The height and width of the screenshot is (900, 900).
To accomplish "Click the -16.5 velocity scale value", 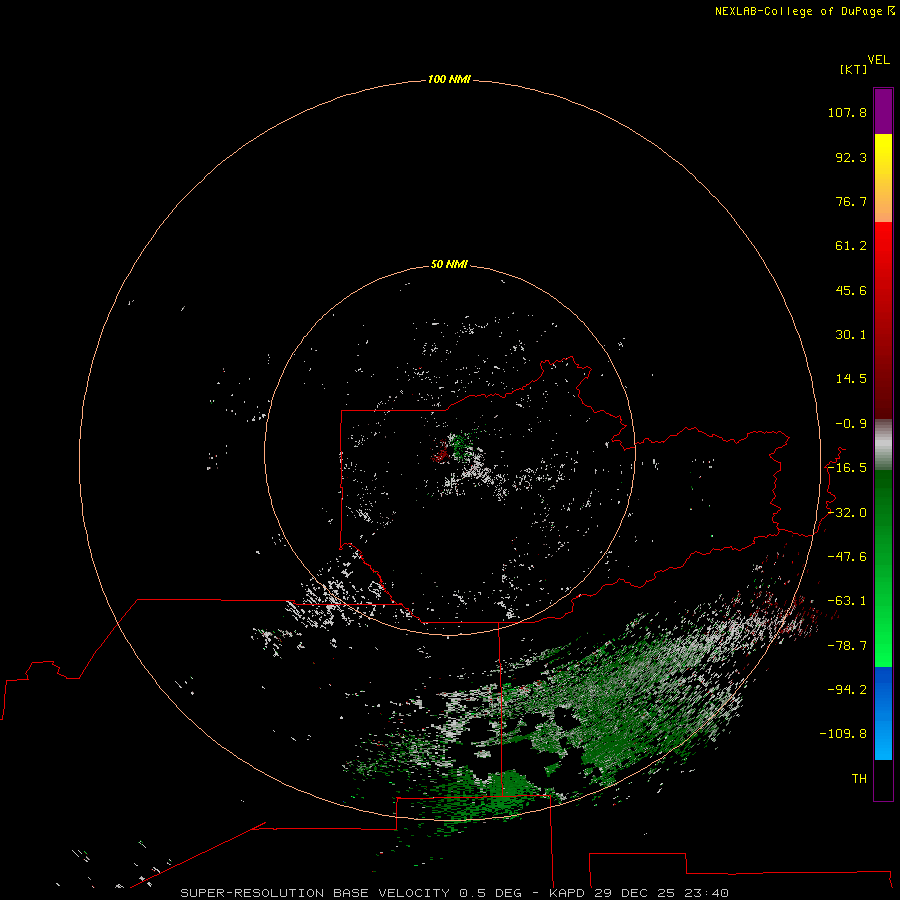I will point(847,468).
